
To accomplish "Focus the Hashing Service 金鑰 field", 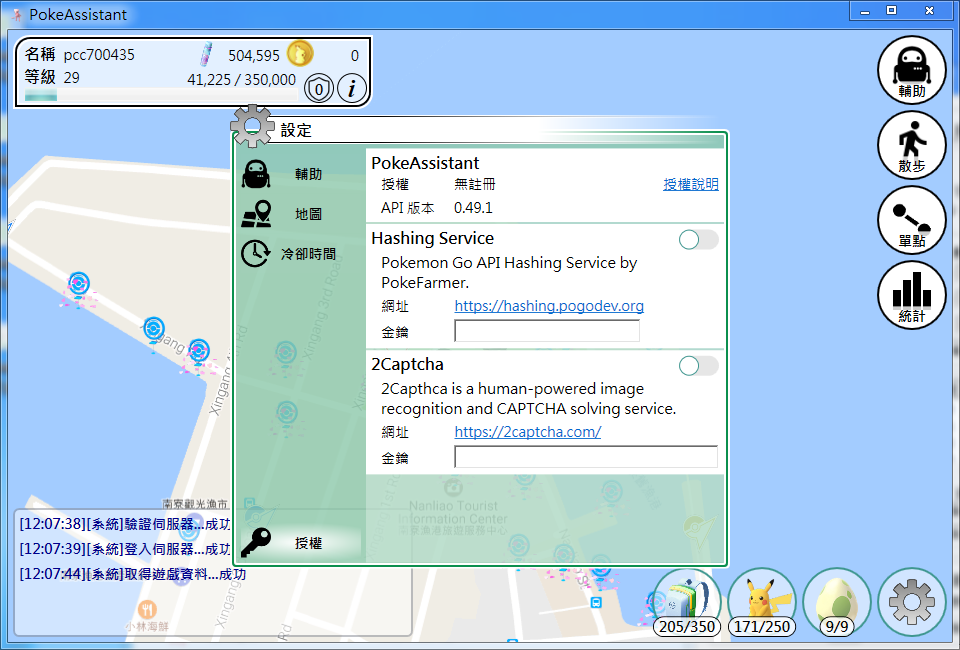I will point(547,331).
